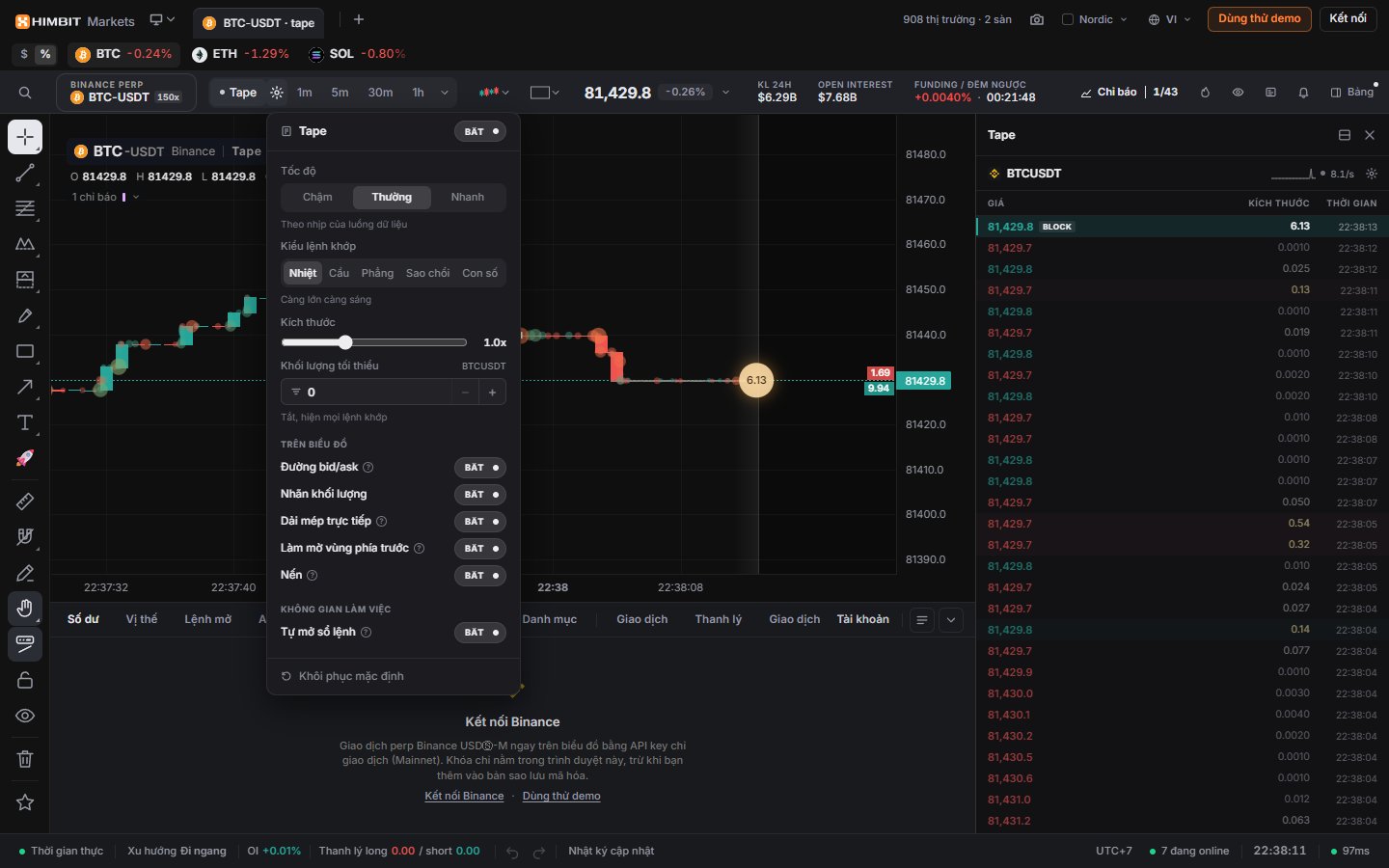The image size is (1389, 868).
Task: Open the Thanh lý tab
Action: (719, 619)
